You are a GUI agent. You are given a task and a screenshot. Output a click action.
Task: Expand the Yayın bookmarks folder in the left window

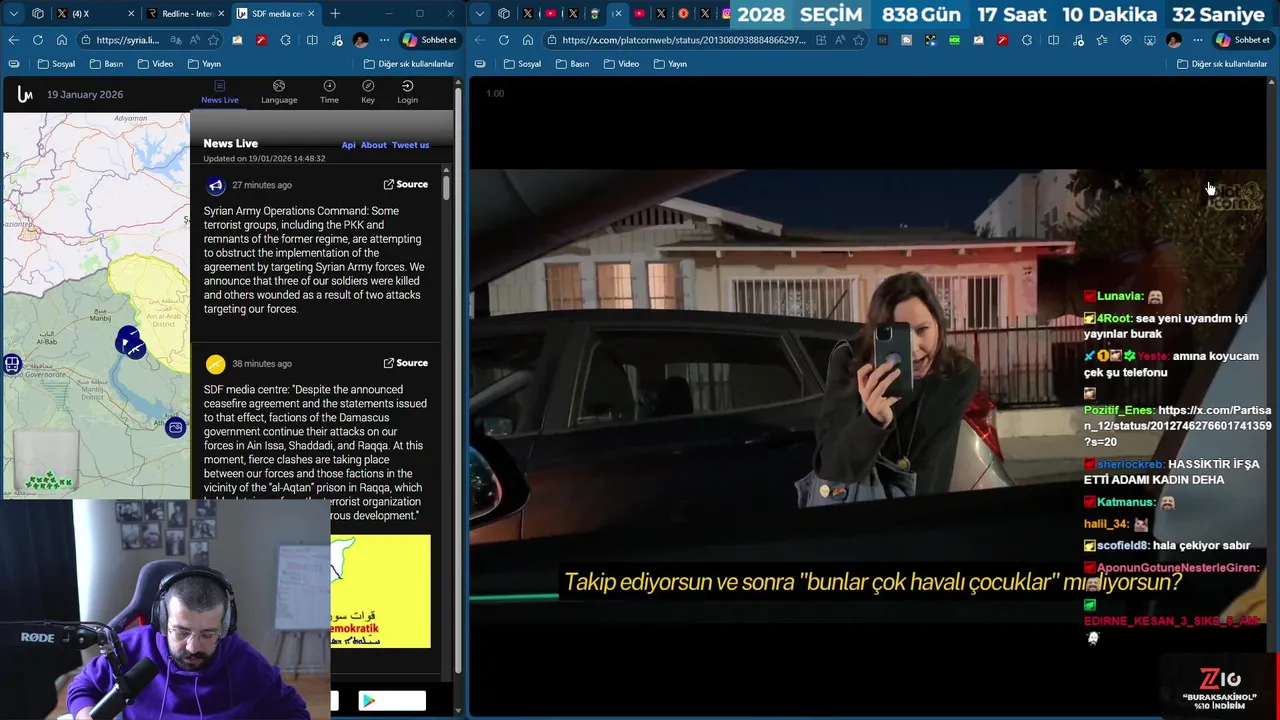click(x=204, y=64)
